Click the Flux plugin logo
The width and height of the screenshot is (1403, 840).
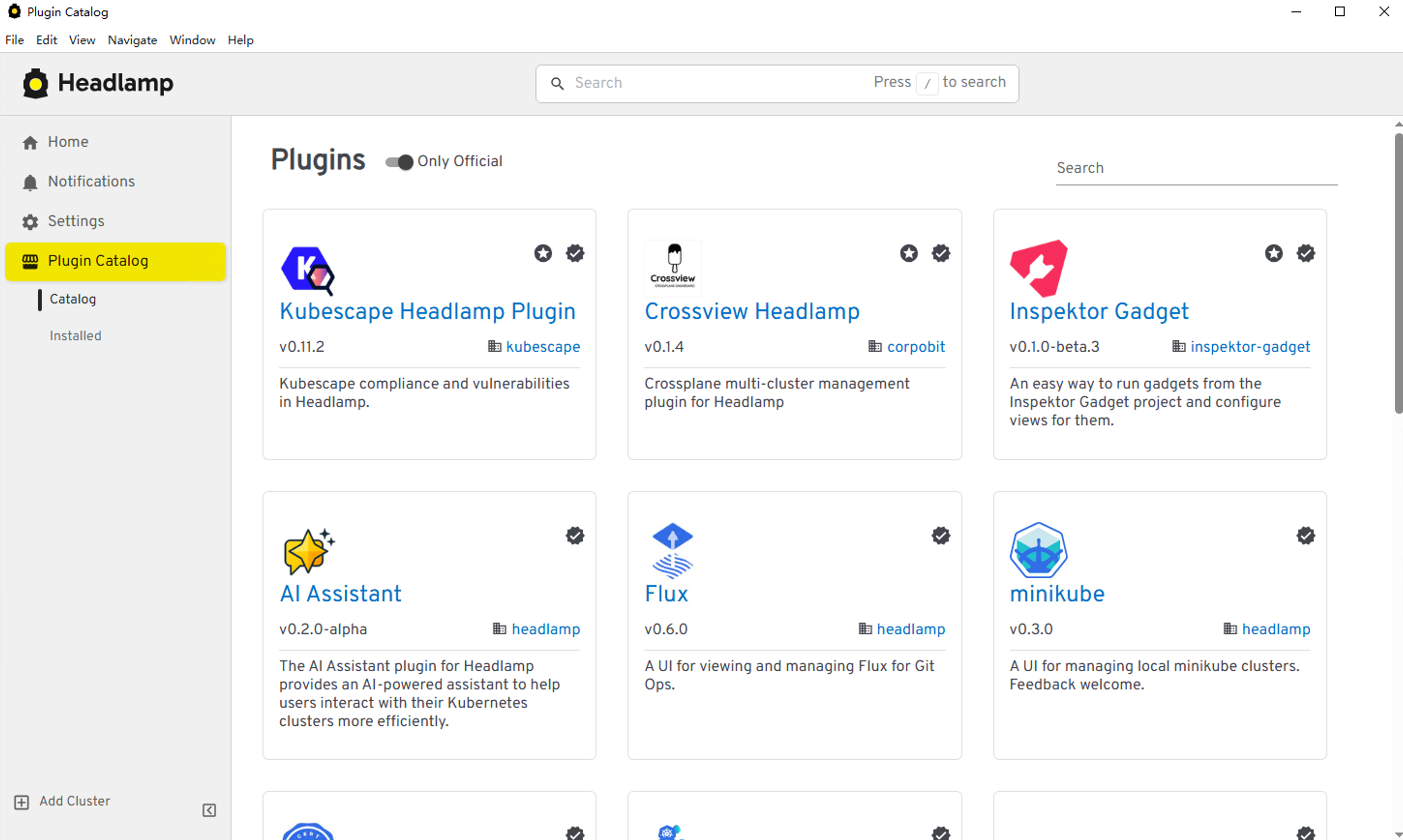[672, 551]
